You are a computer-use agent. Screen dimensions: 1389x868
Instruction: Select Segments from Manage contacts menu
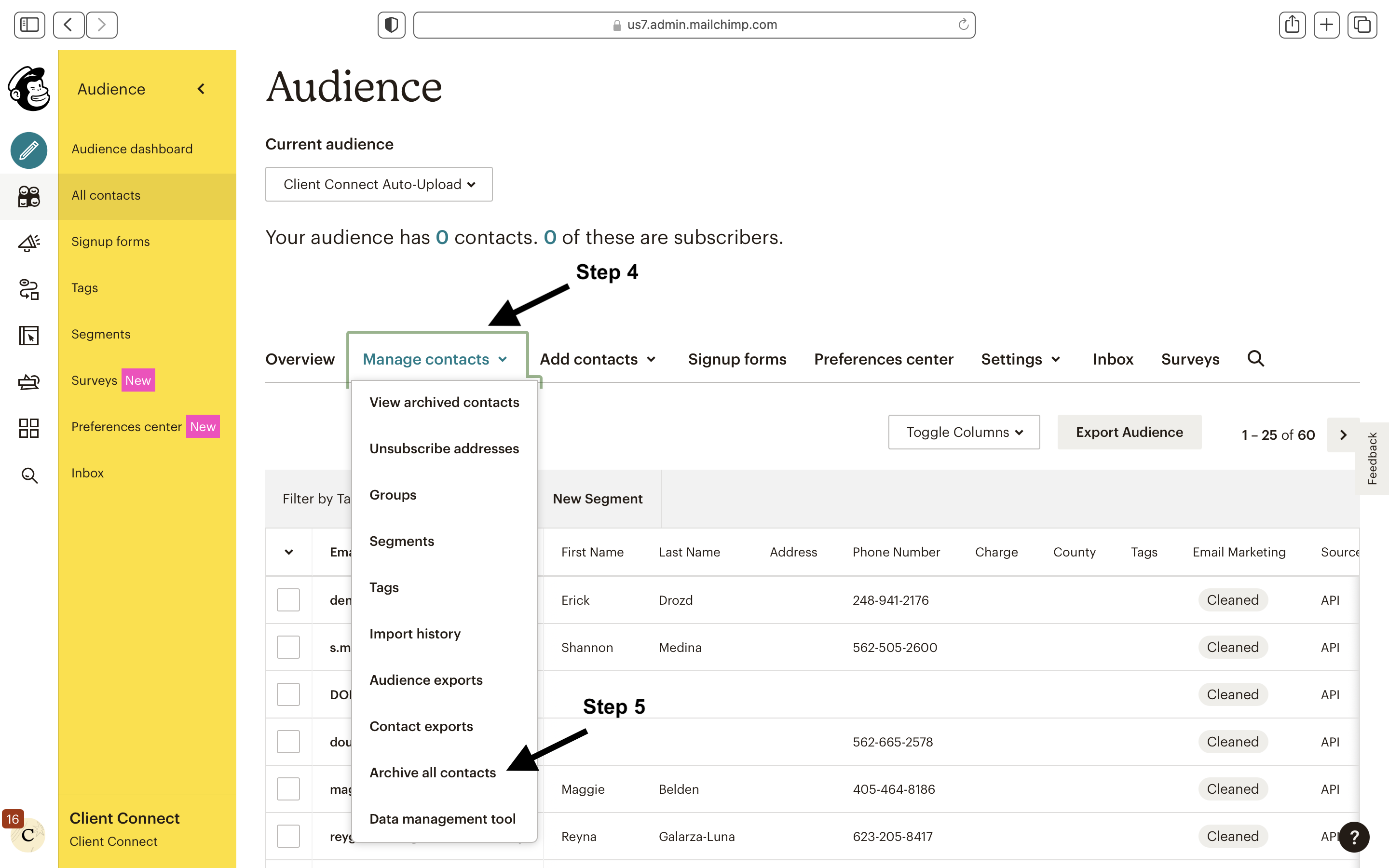coord(444,541)
